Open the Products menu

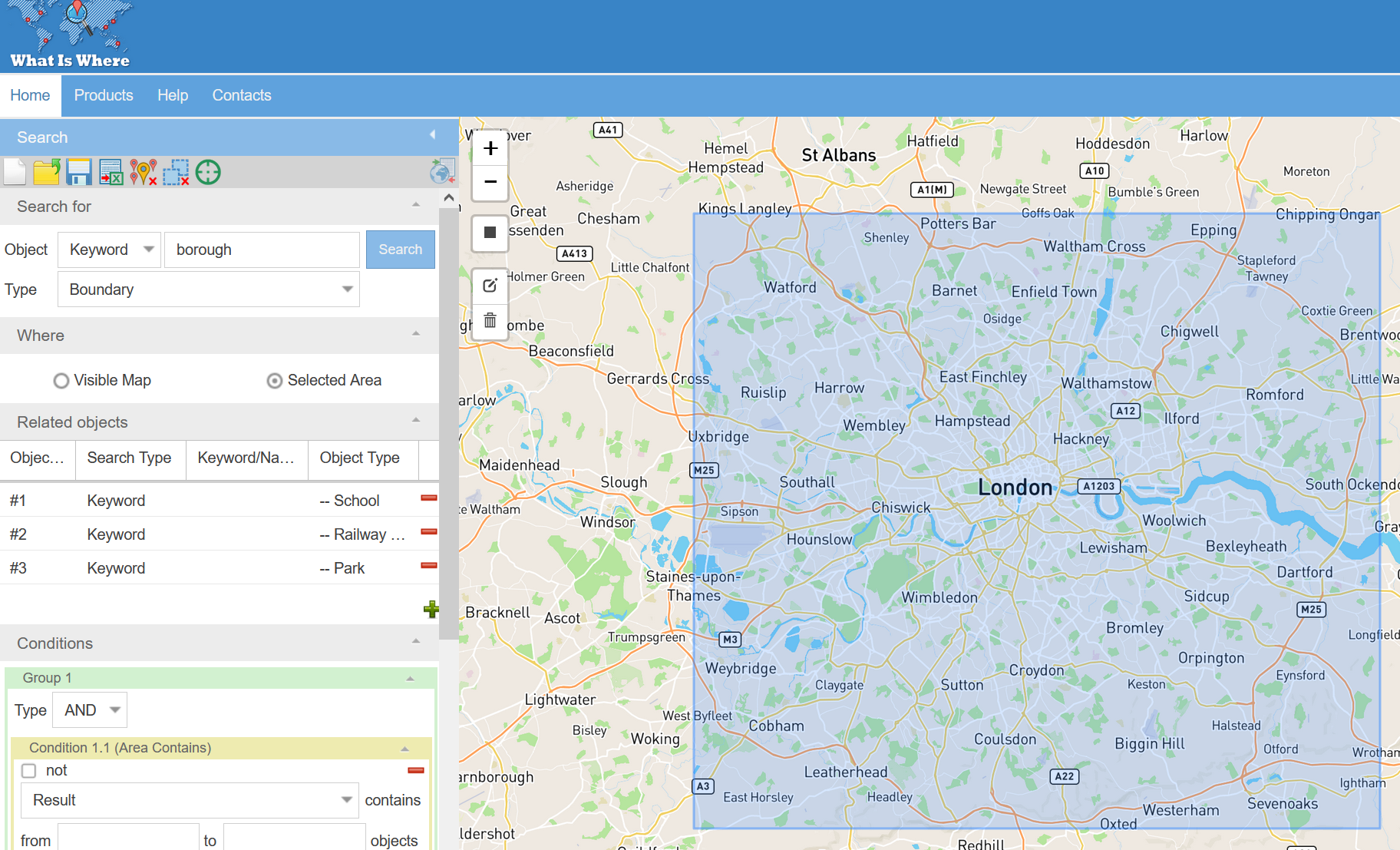pos(104,95)
